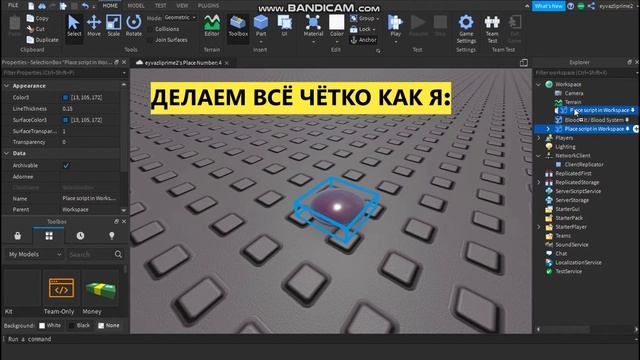Viewport: 640px width, 360px height.
Task: Click the Cut clipboard button
Action: pyautogui.click(x=36, y=29)
